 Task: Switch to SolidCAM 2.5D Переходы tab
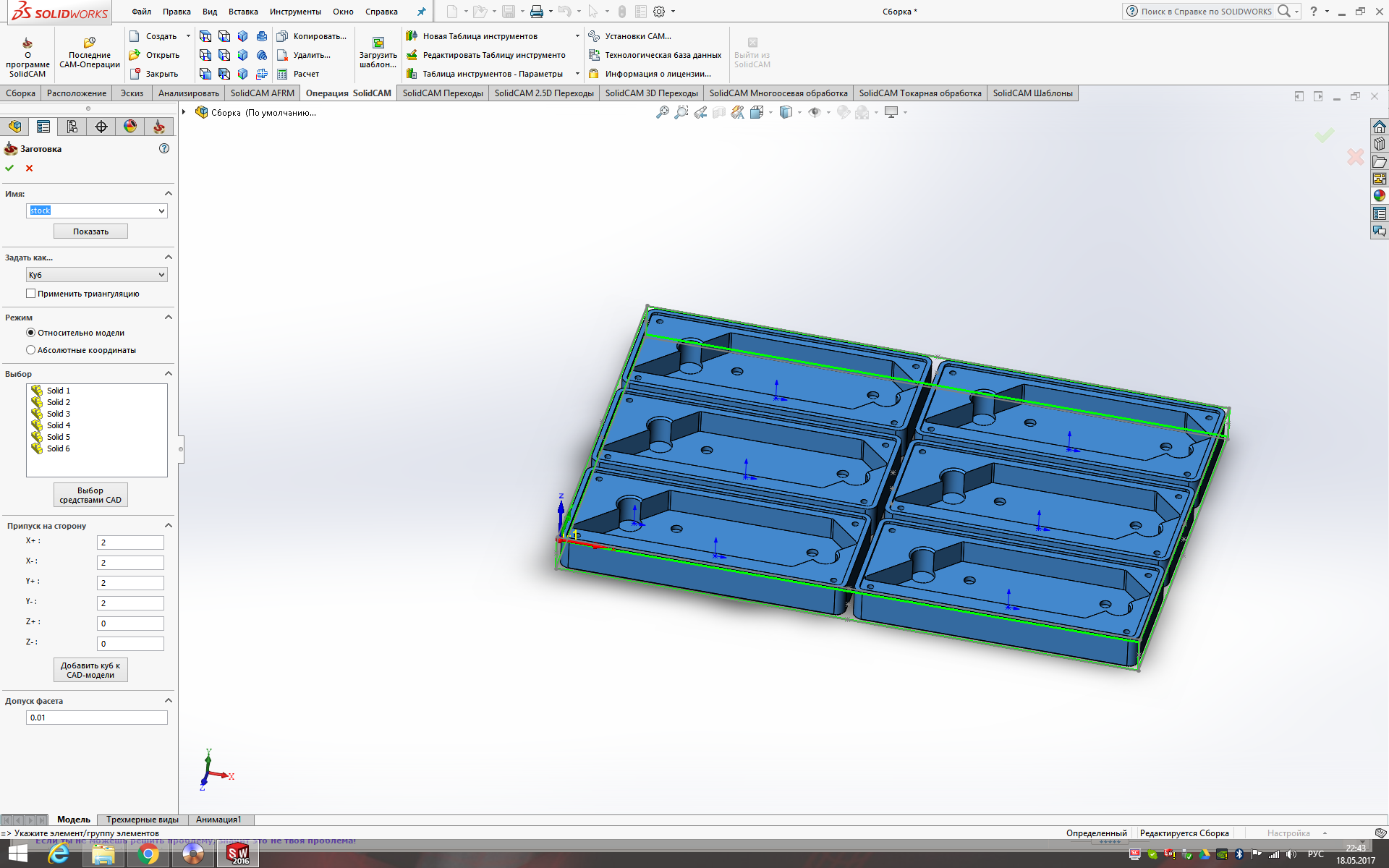543,93
